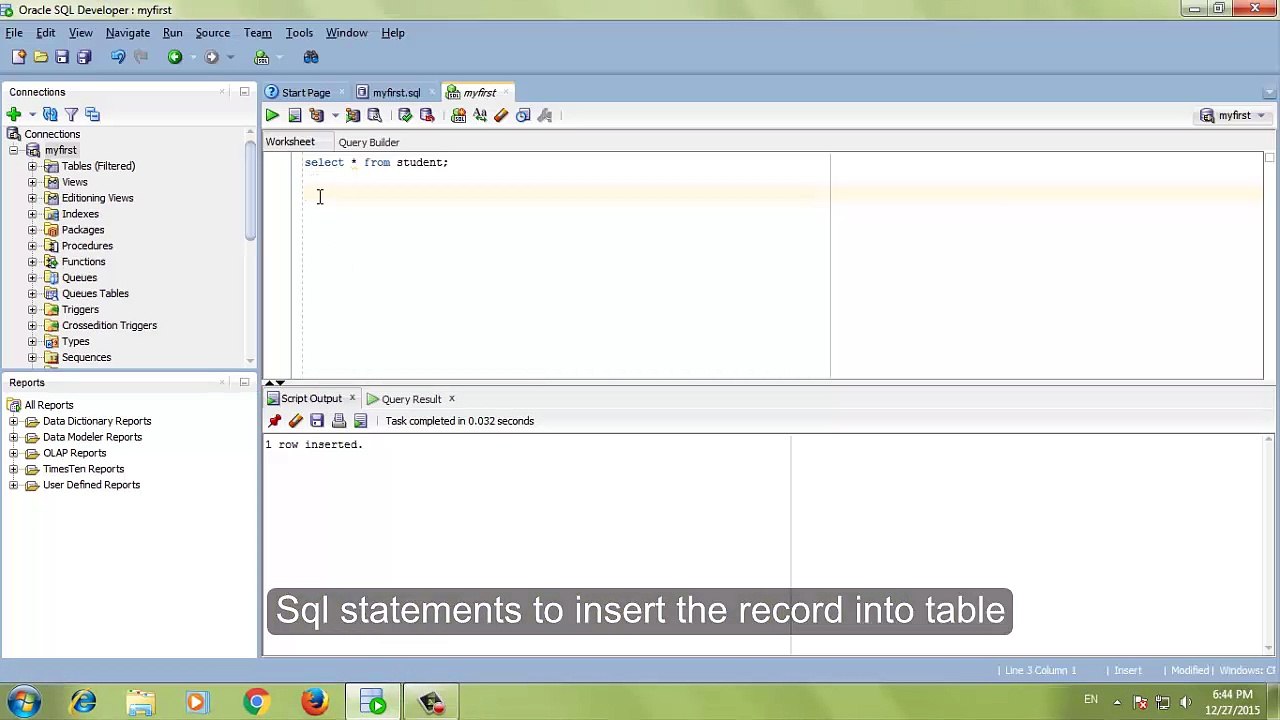Click the Unshared SQL Worksheet icon

pyautogui.click(x=458, y=116)
